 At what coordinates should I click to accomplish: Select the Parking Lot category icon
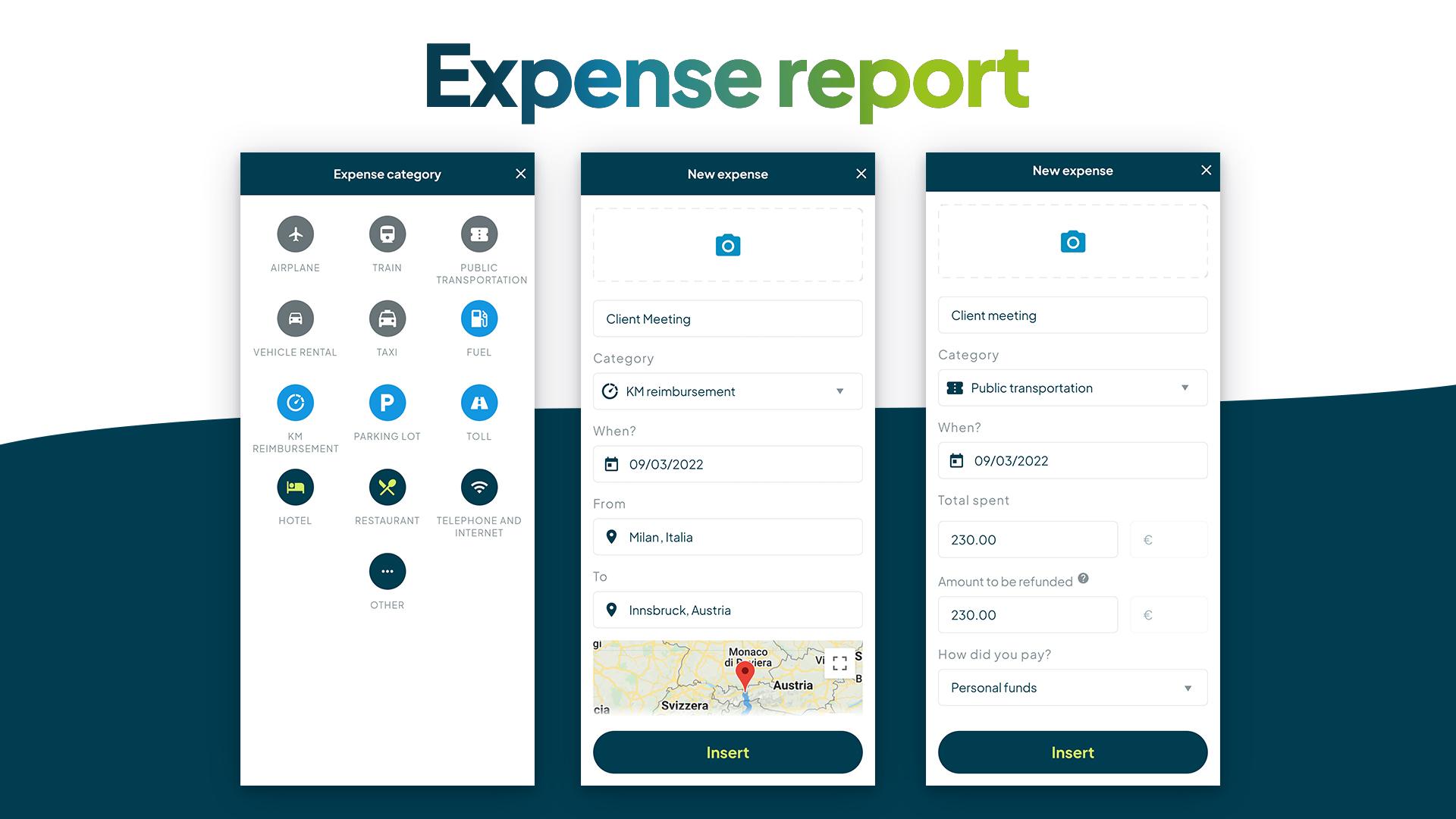[387, 402]
